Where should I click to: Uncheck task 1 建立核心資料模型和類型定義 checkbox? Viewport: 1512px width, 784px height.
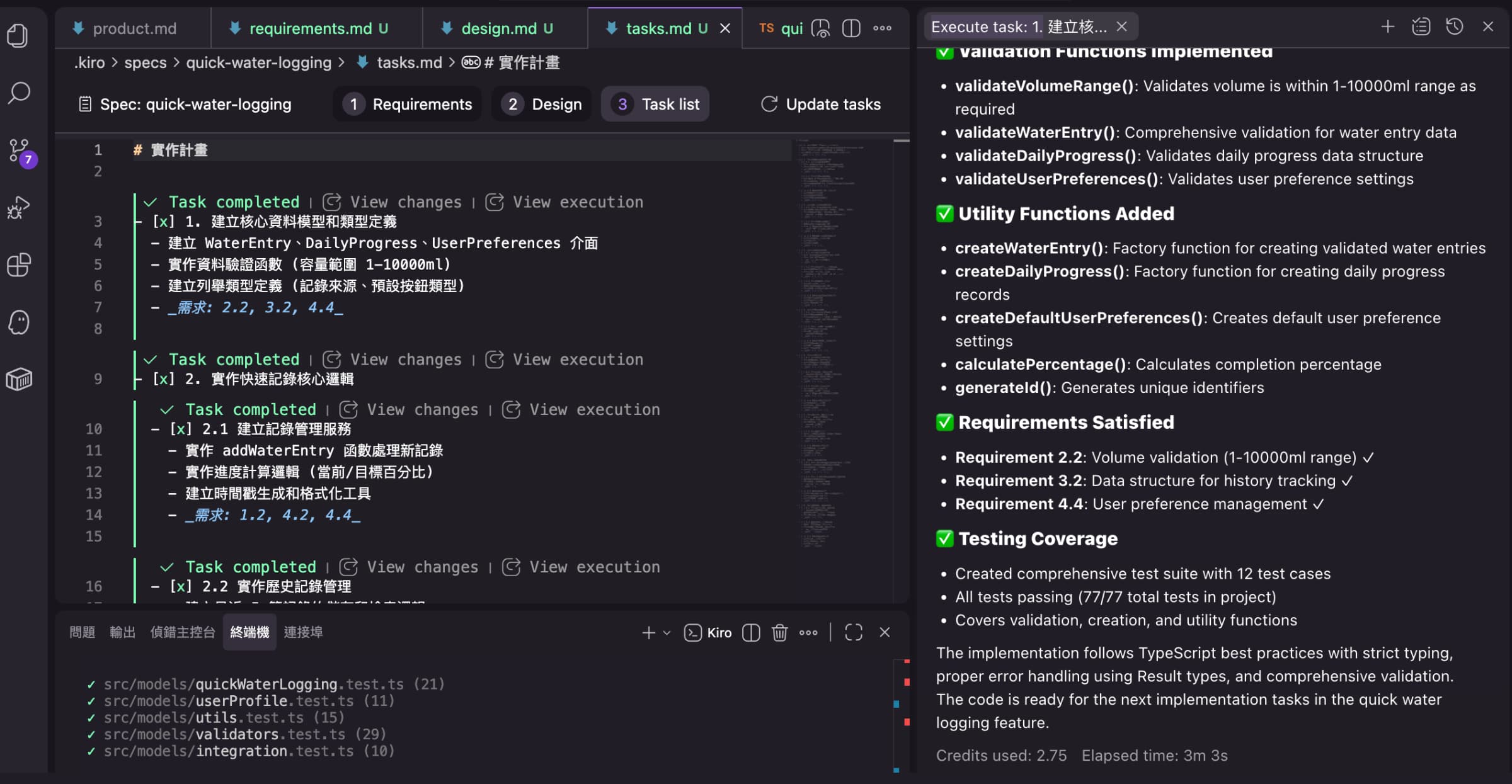163,222
